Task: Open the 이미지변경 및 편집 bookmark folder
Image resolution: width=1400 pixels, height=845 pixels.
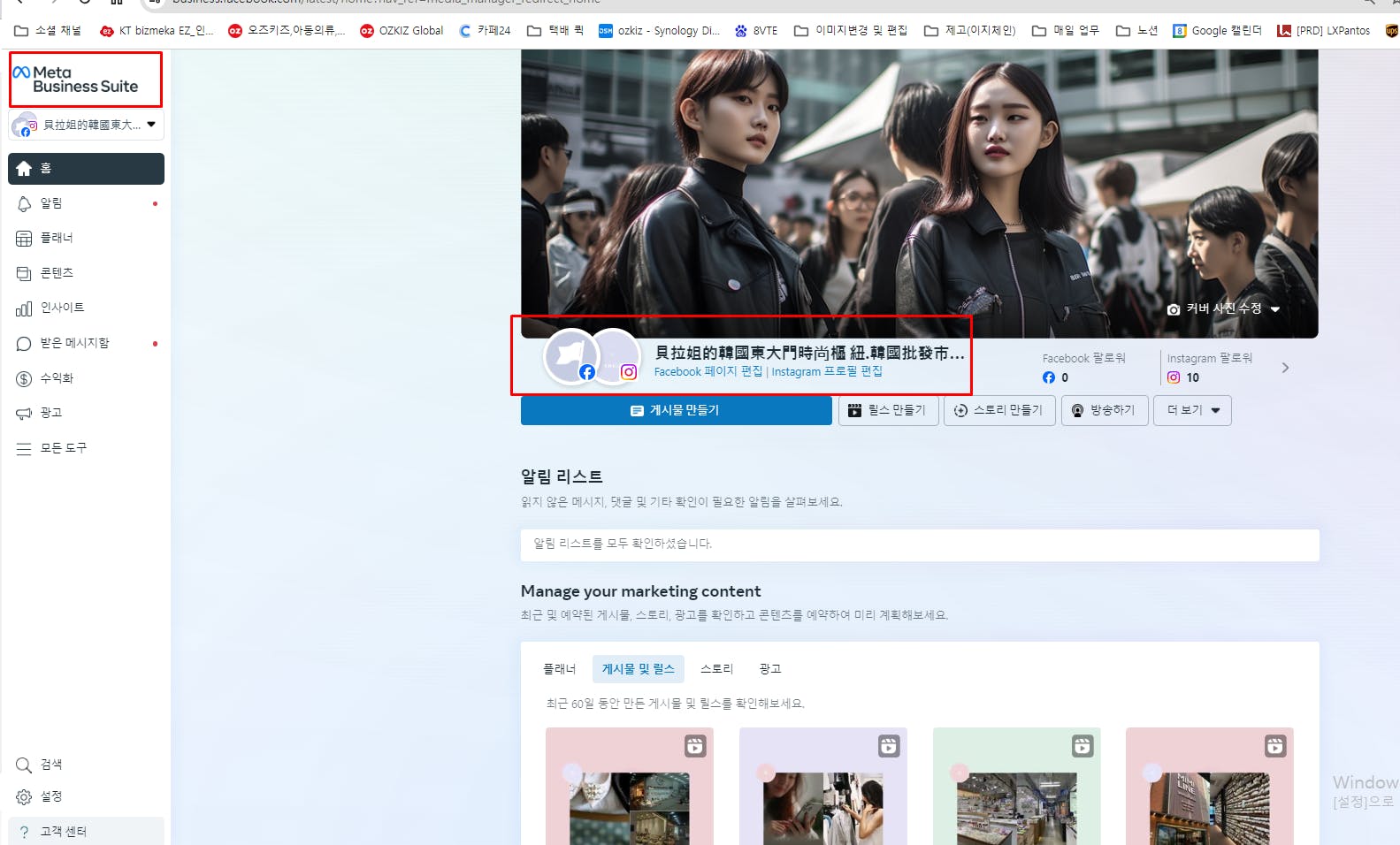Action: point(851,31)
